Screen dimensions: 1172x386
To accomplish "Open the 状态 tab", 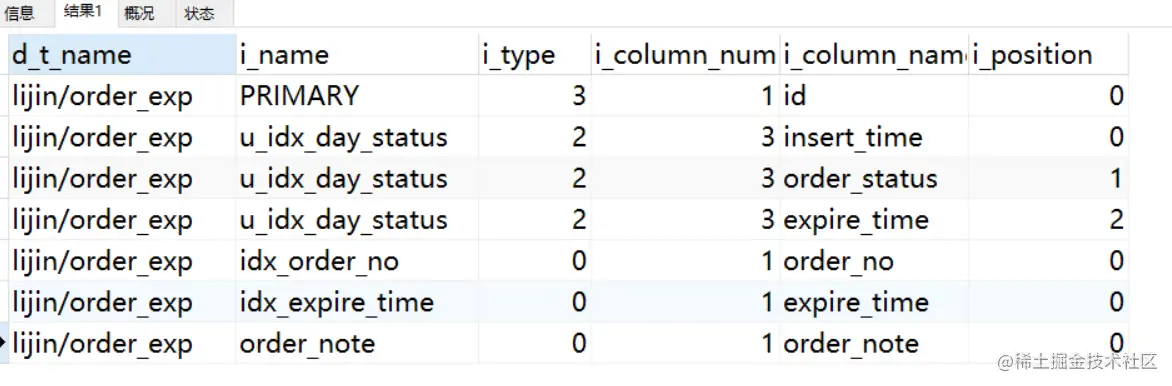I will pos(199,13).
